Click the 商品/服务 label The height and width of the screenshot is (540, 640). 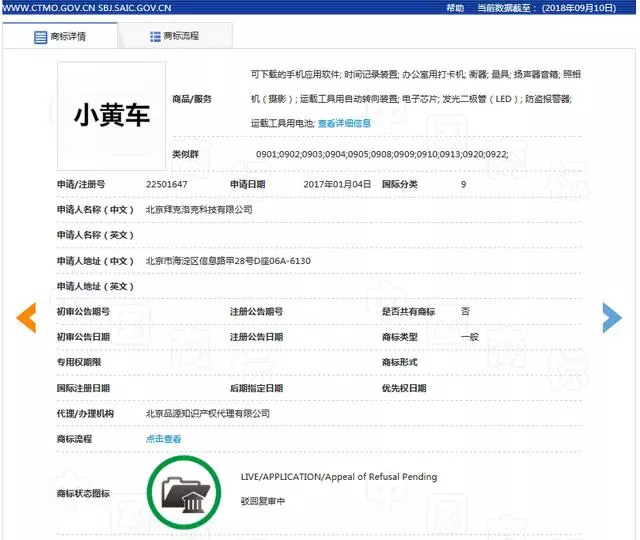point(192,99)
